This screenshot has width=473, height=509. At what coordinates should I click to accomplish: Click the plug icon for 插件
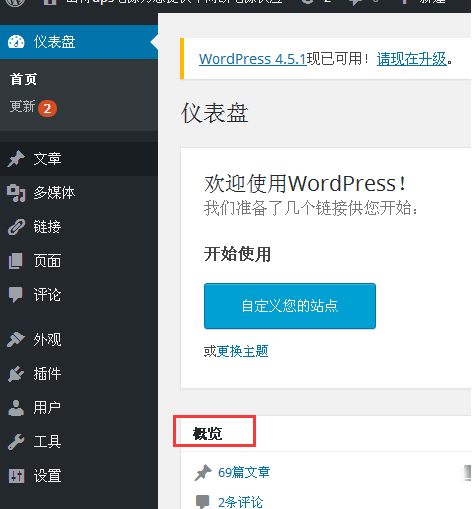tap(16, 374)
